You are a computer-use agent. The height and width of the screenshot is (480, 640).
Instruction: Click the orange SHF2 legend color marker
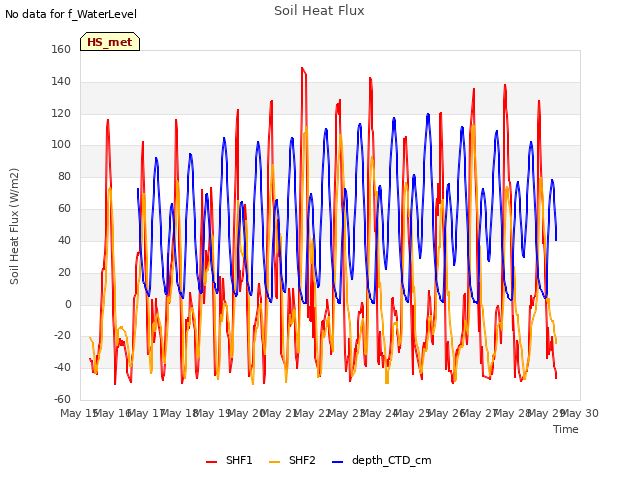click(x=275, y=462)
